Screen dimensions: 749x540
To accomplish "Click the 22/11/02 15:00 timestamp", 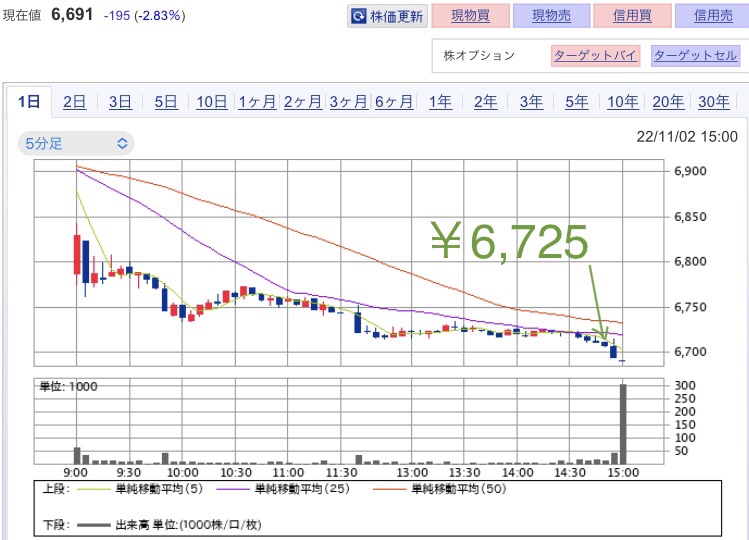I will (x=687, y=137).
